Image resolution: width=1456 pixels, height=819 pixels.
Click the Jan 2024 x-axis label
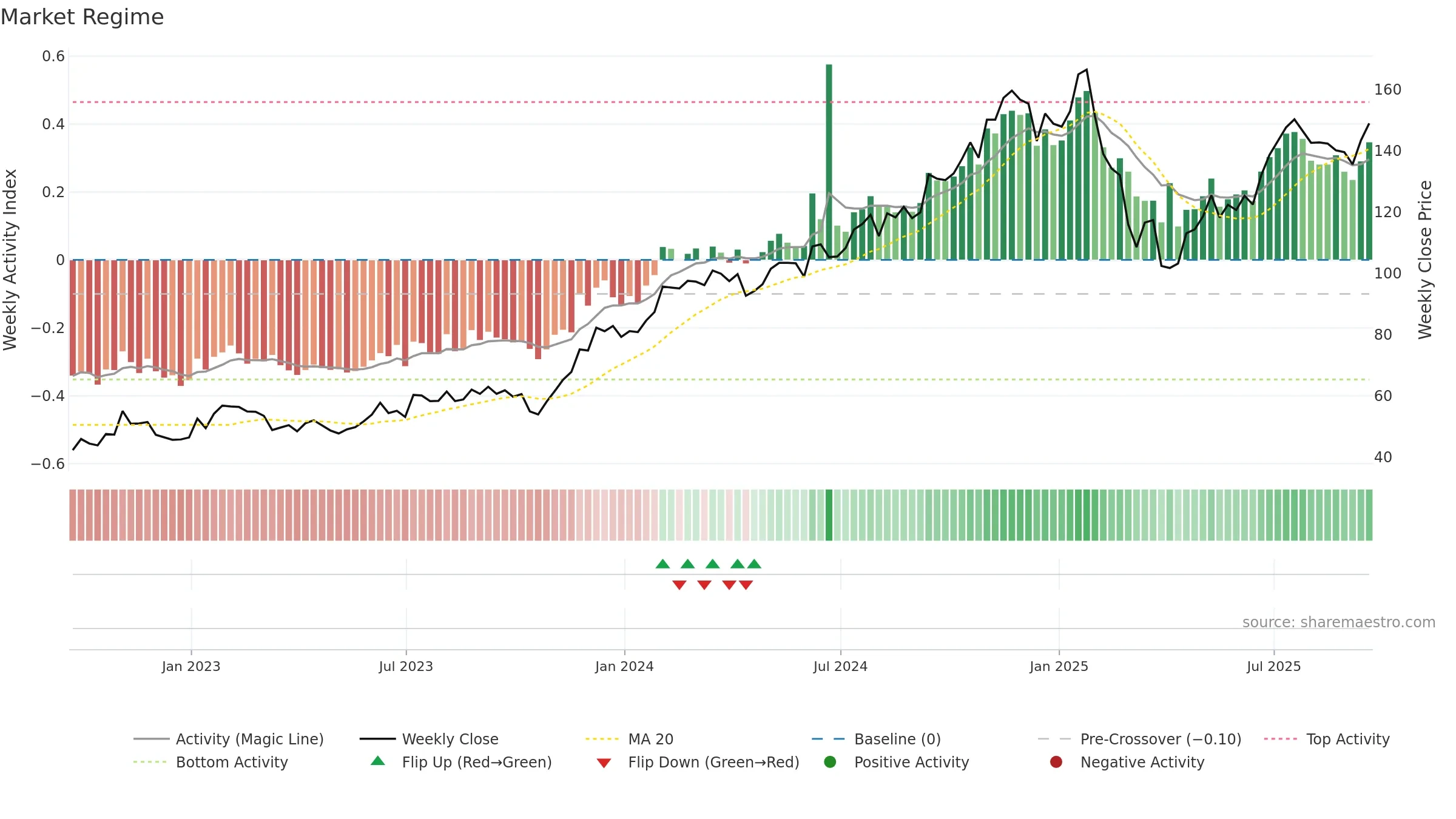(624, 667)
